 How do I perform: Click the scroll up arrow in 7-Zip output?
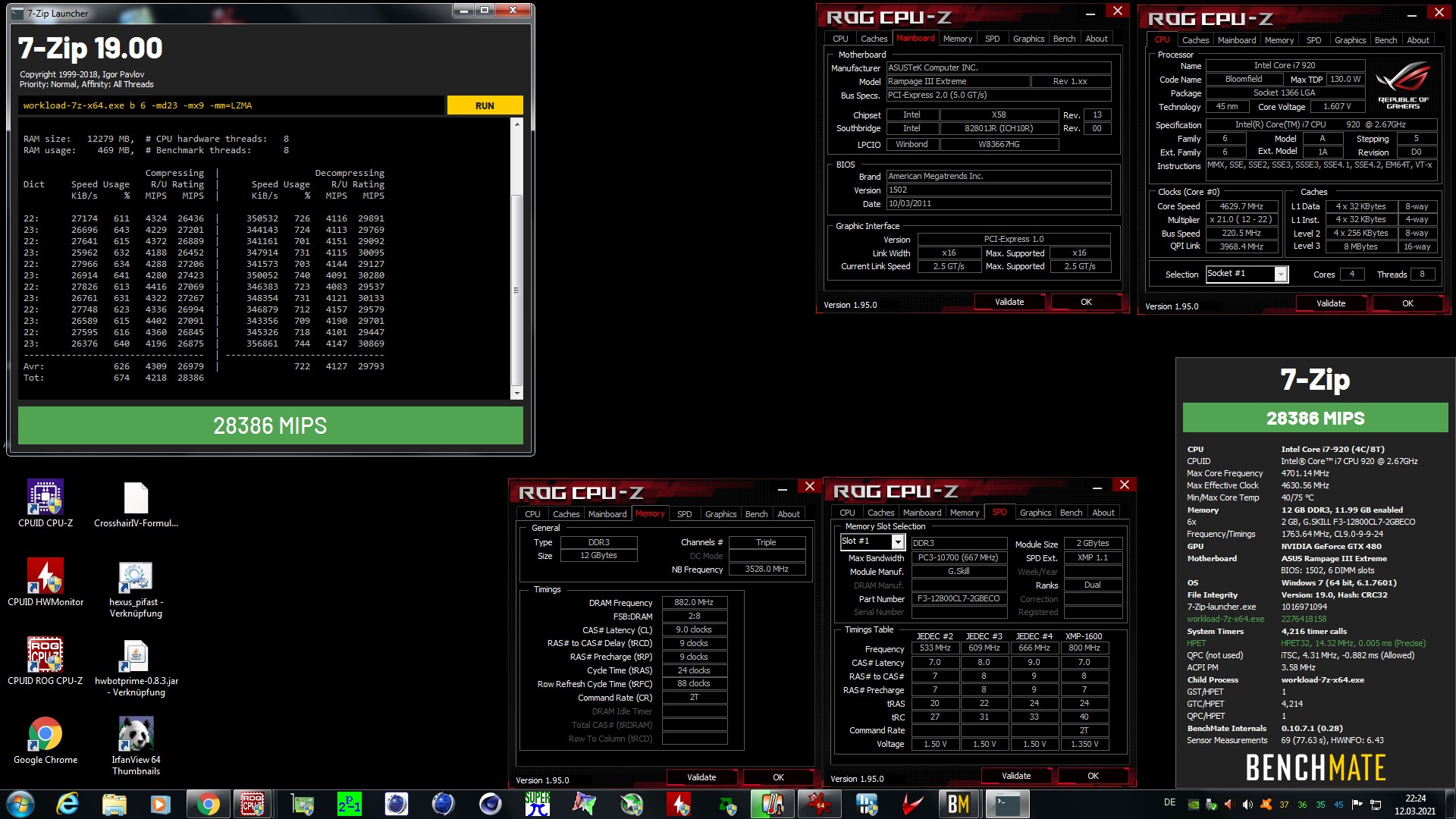[517, 124]
